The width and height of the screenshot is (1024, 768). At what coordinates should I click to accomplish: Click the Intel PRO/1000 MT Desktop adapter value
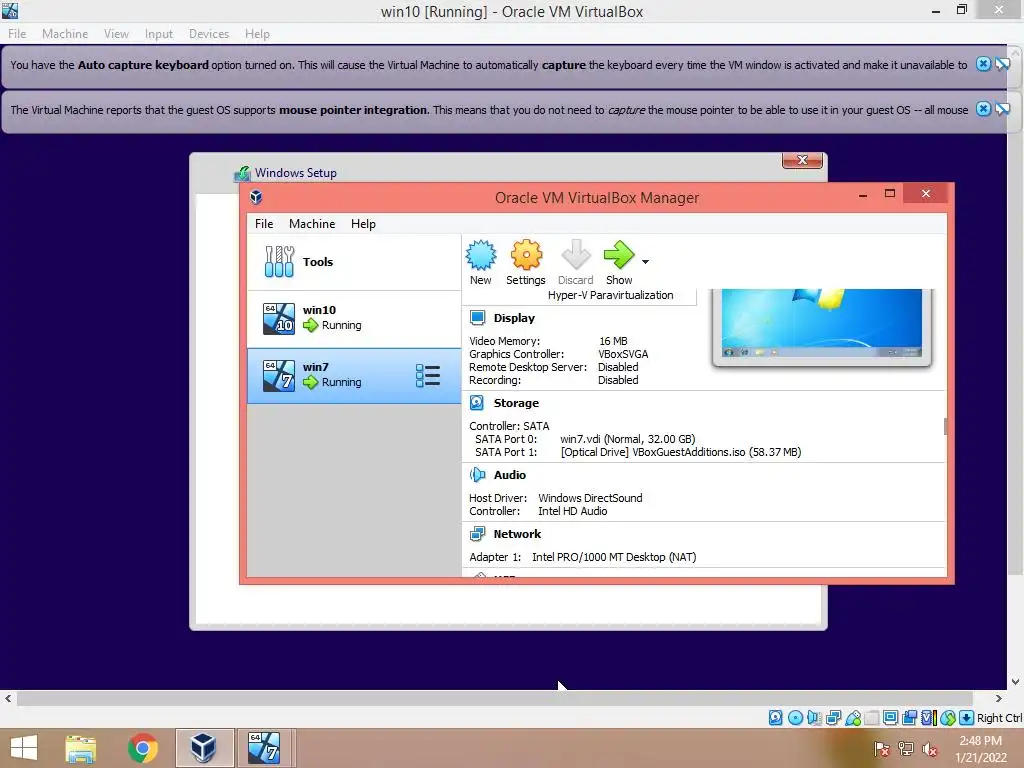[614, 557]
